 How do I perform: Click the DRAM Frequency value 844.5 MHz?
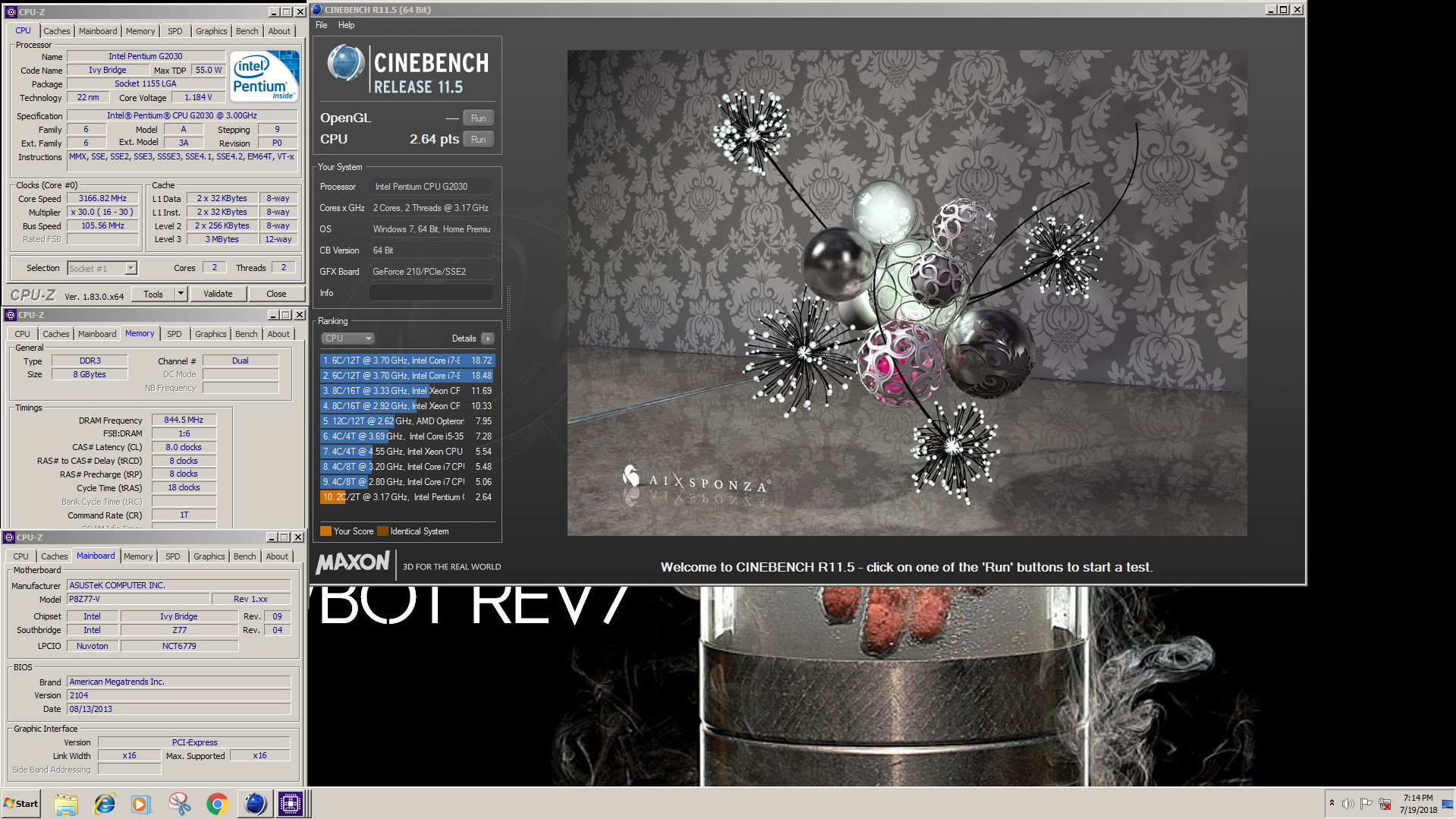tap(184, 420)
